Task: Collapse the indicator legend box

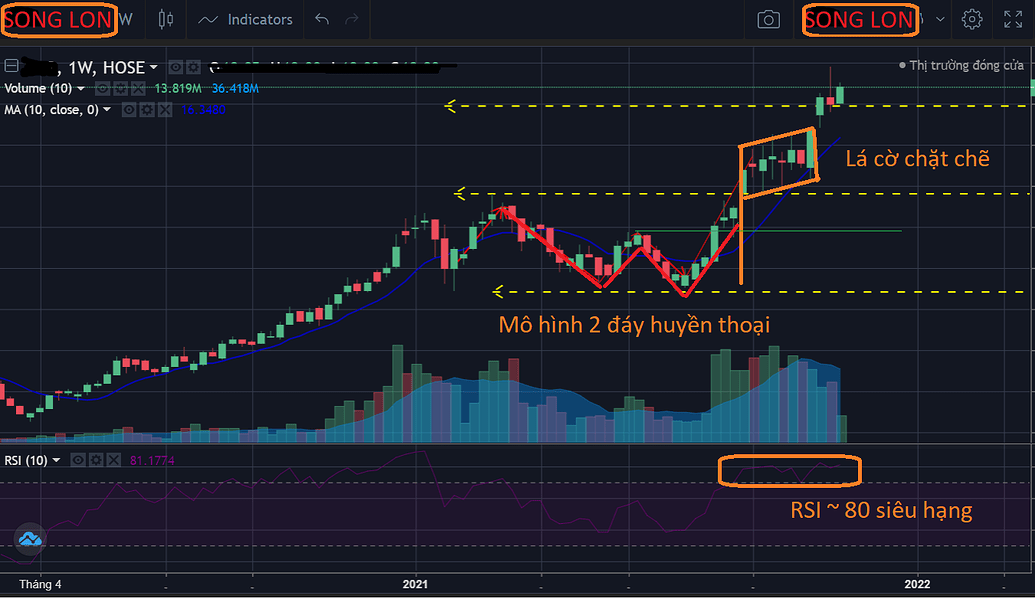Action: (11, 65)
